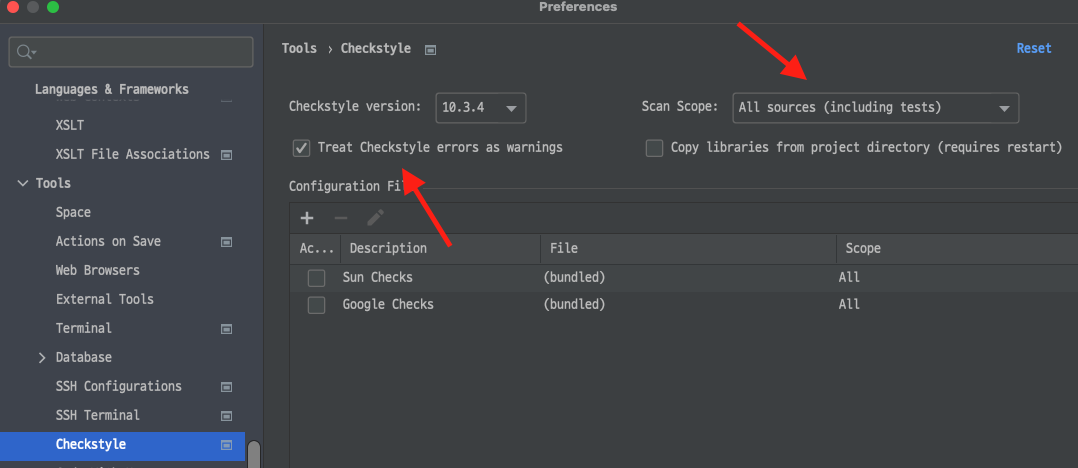Open the Scan Scope dropdown

[x=875, y=108]
